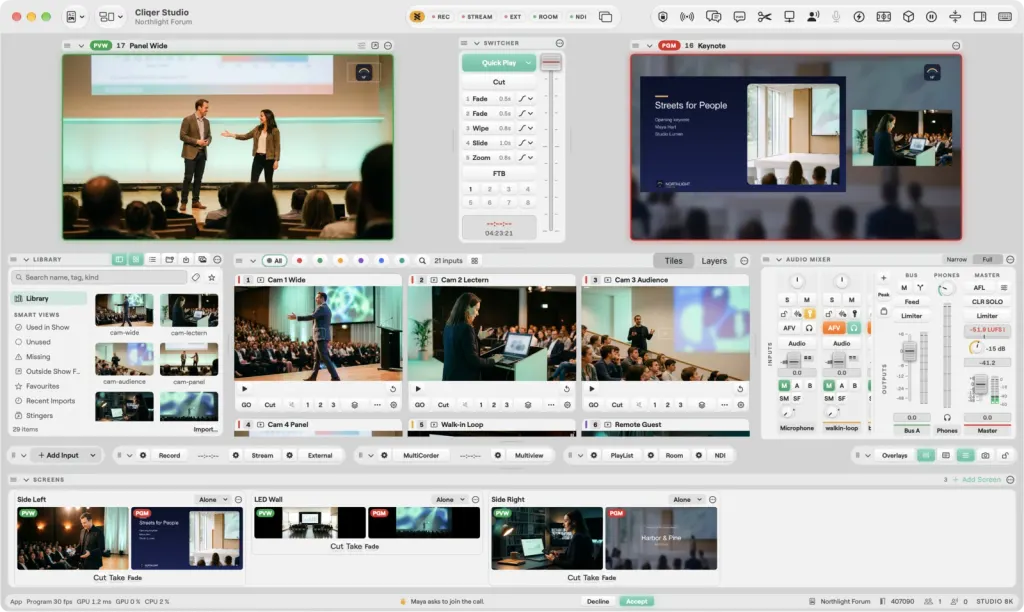
Task: Click the headphones icon on Microphone channel
Action: (809, 328)
